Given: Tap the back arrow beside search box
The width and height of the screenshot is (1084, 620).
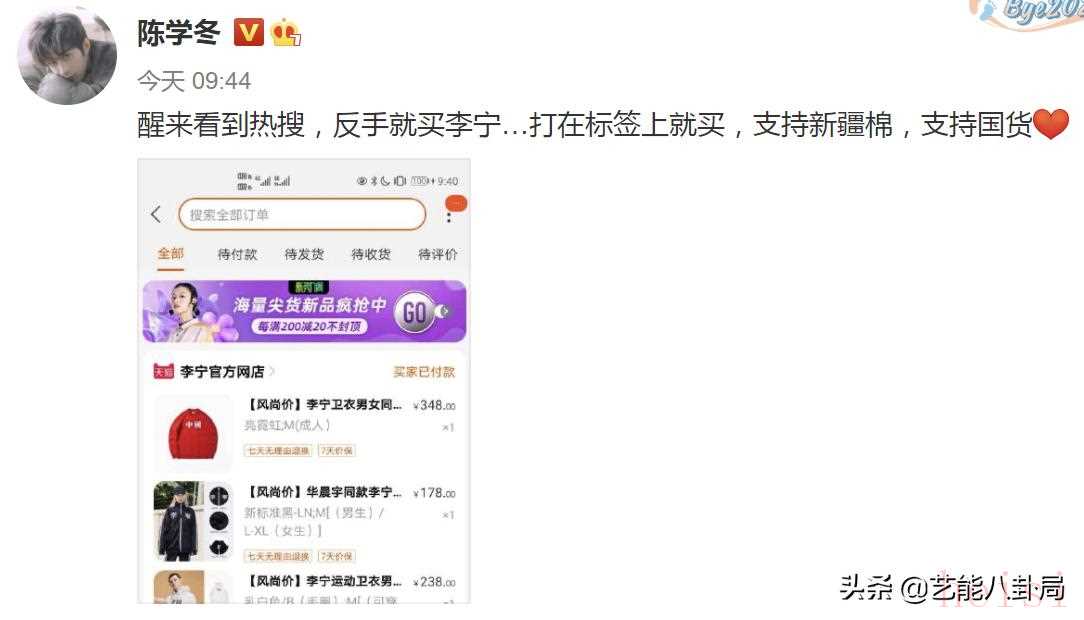Looking at the screenshot, I should pos(156,214).
